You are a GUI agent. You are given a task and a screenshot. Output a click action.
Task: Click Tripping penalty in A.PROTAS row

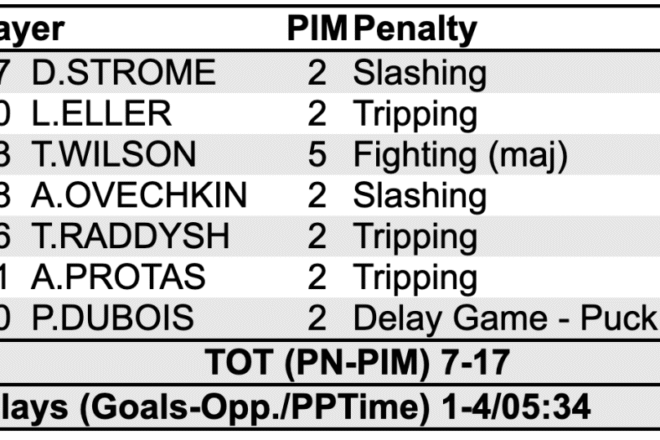(x=415, y=279)
